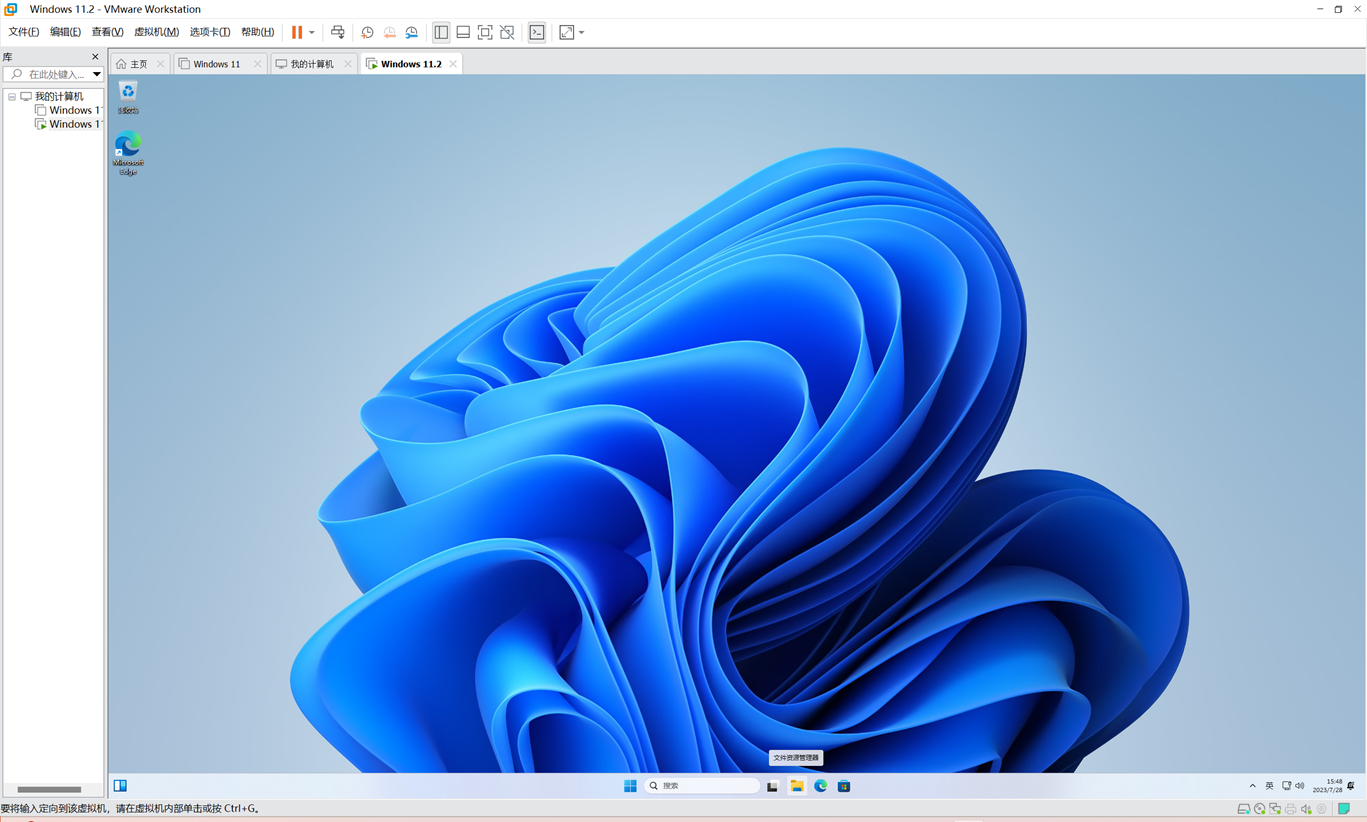Select the running Windows 11.2 VM in library

(x=68, y=124)
